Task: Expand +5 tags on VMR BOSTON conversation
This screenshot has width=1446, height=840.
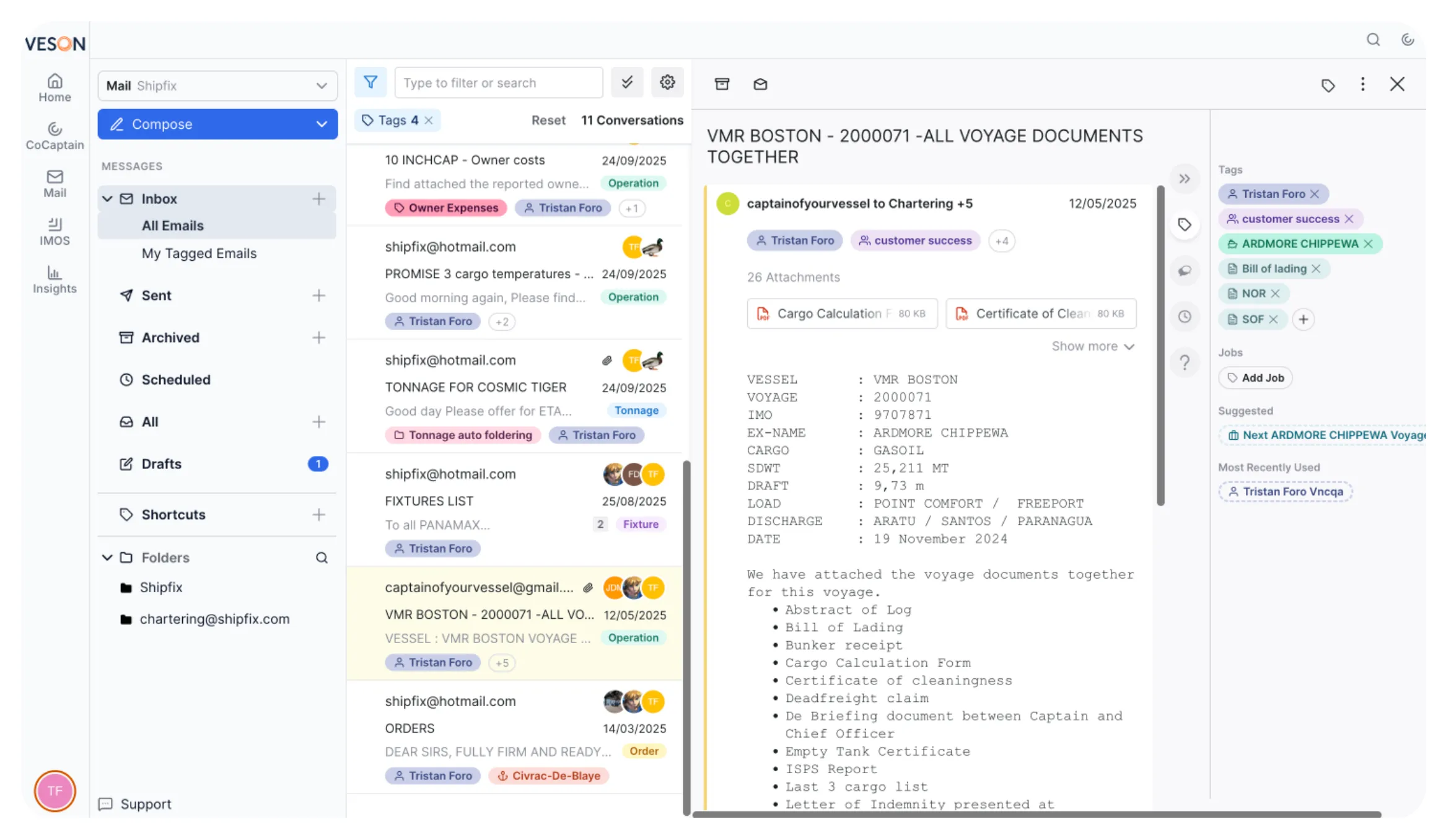Action: 502,663
